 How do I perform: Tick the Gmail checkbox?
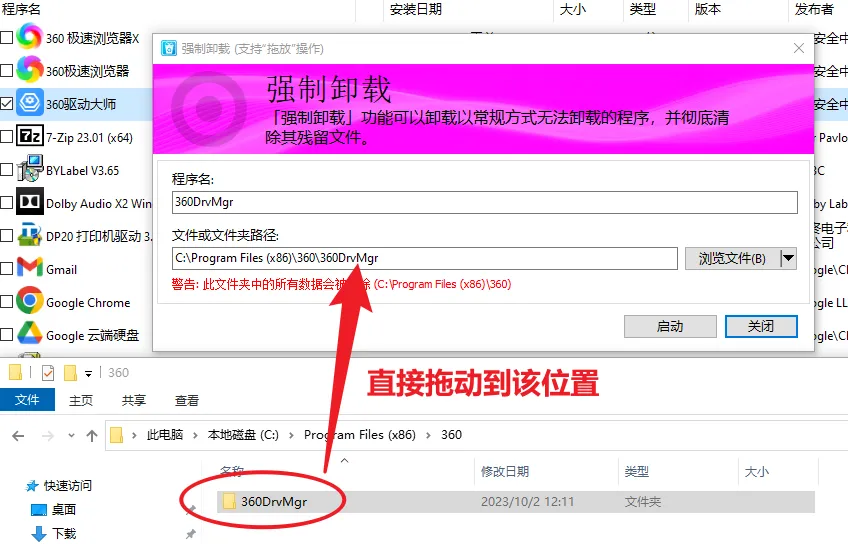tap(6, 268)
